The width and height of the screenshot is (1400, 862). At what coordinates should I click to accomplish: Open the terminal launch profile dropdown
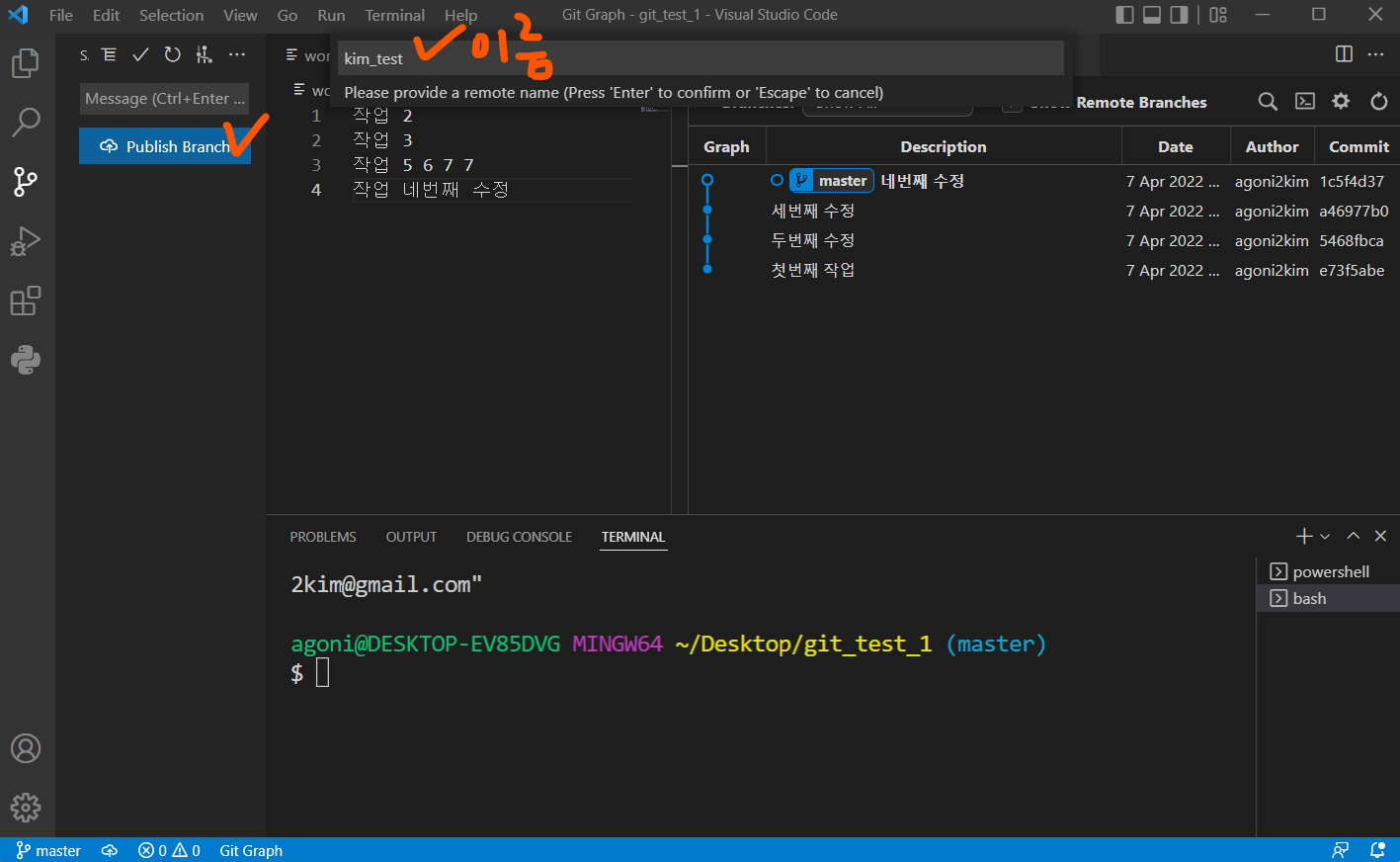tap(1325, 536)
